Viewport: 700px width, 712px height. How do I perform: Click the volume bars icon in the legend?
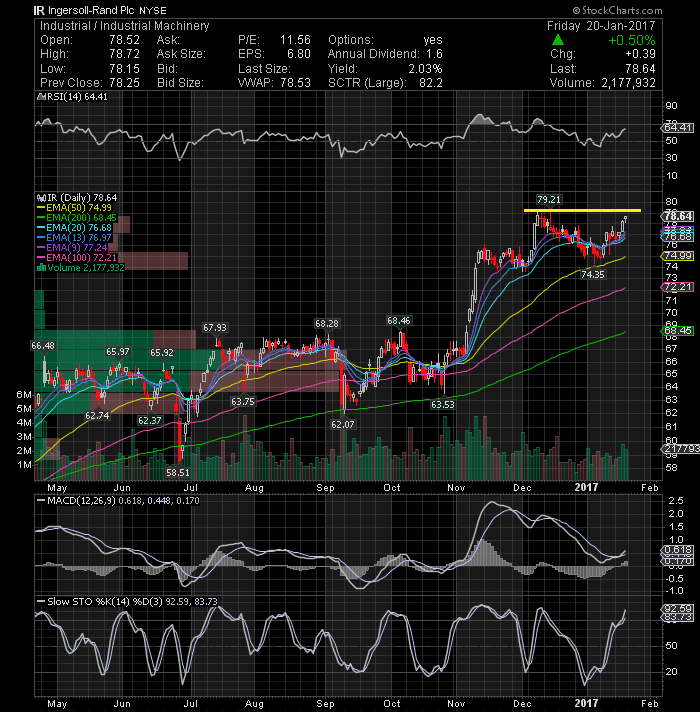pos(41,268)
